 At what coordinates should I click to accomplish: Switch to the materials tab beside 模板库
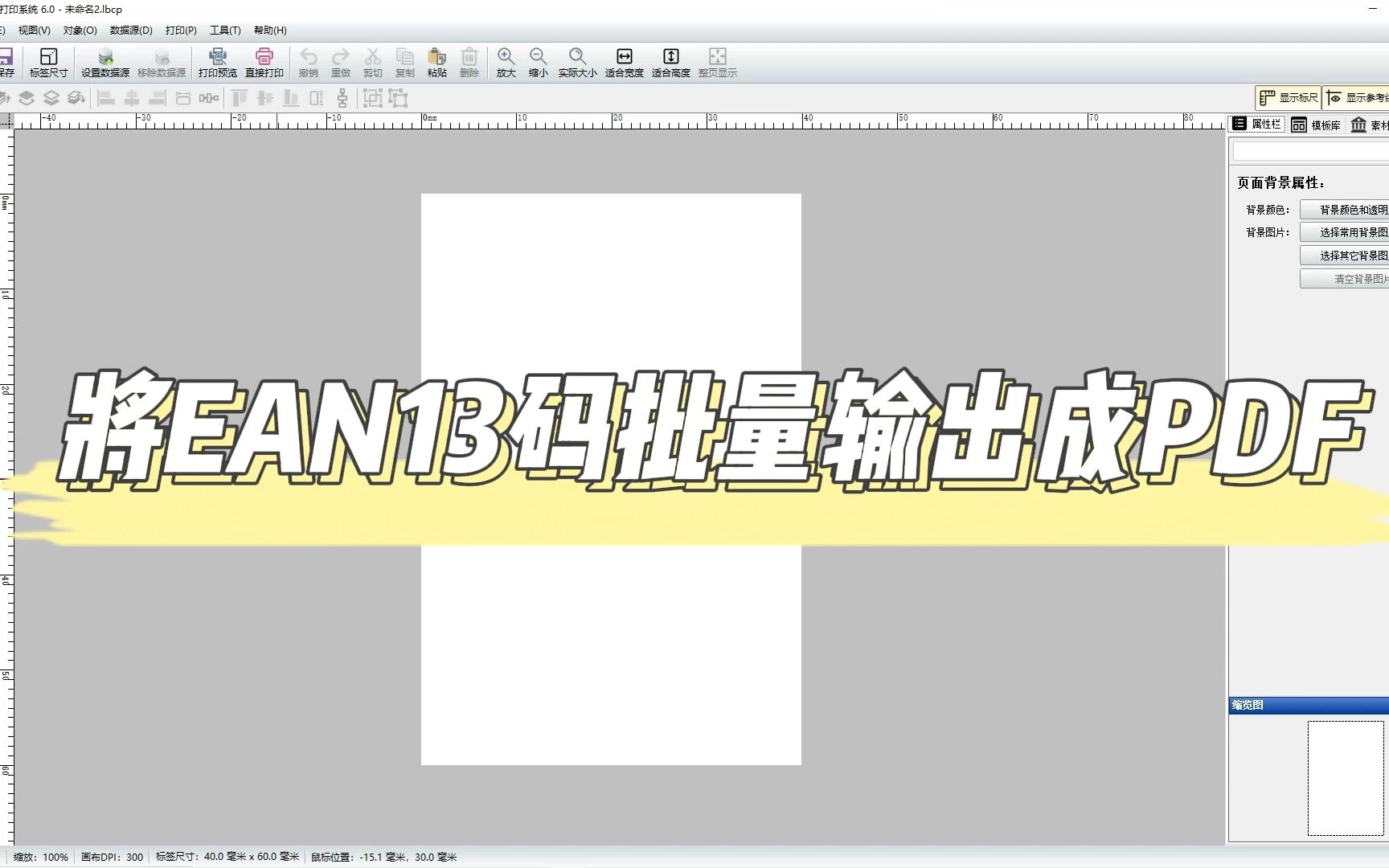coord(1370,125)
